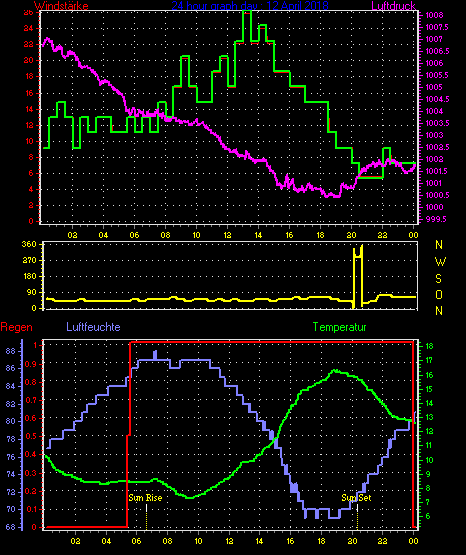Click the 'Sun Set' label in the lower chart
This screenshot has width=466, height=555.
356,498
